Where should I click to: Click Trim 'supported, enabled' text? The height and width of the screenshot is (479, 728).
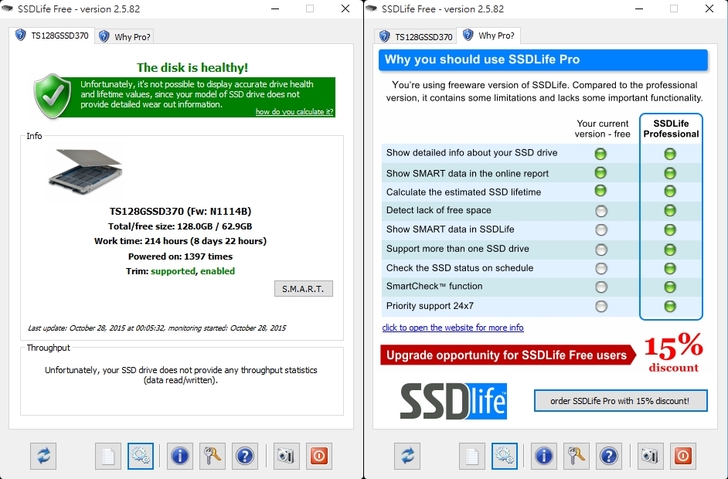click(x=193, y=271)
